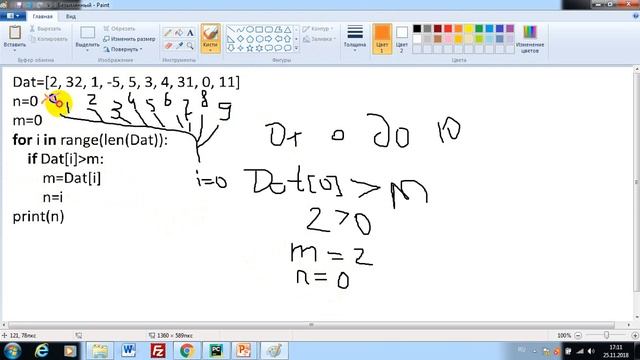Select the Text tool letter A
Image resolution: width=640 pixels, height=360 pixels.
point(190,33)
